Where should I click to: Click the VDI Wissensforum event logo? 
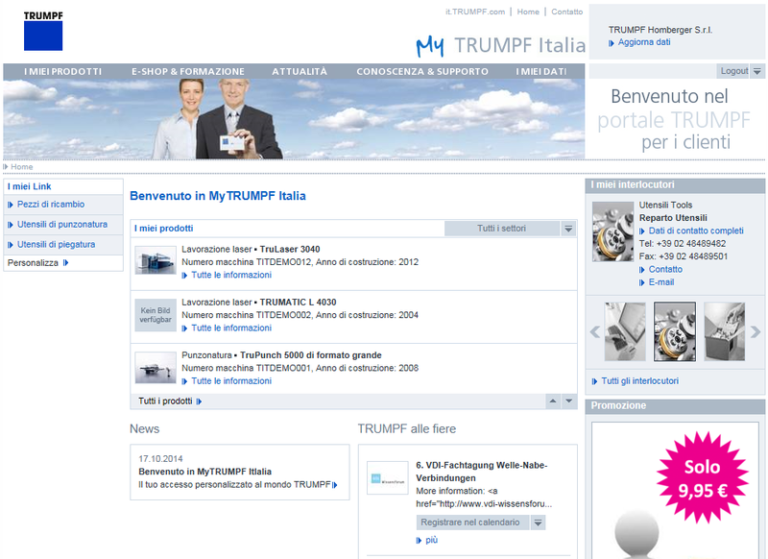coord(387,478)
